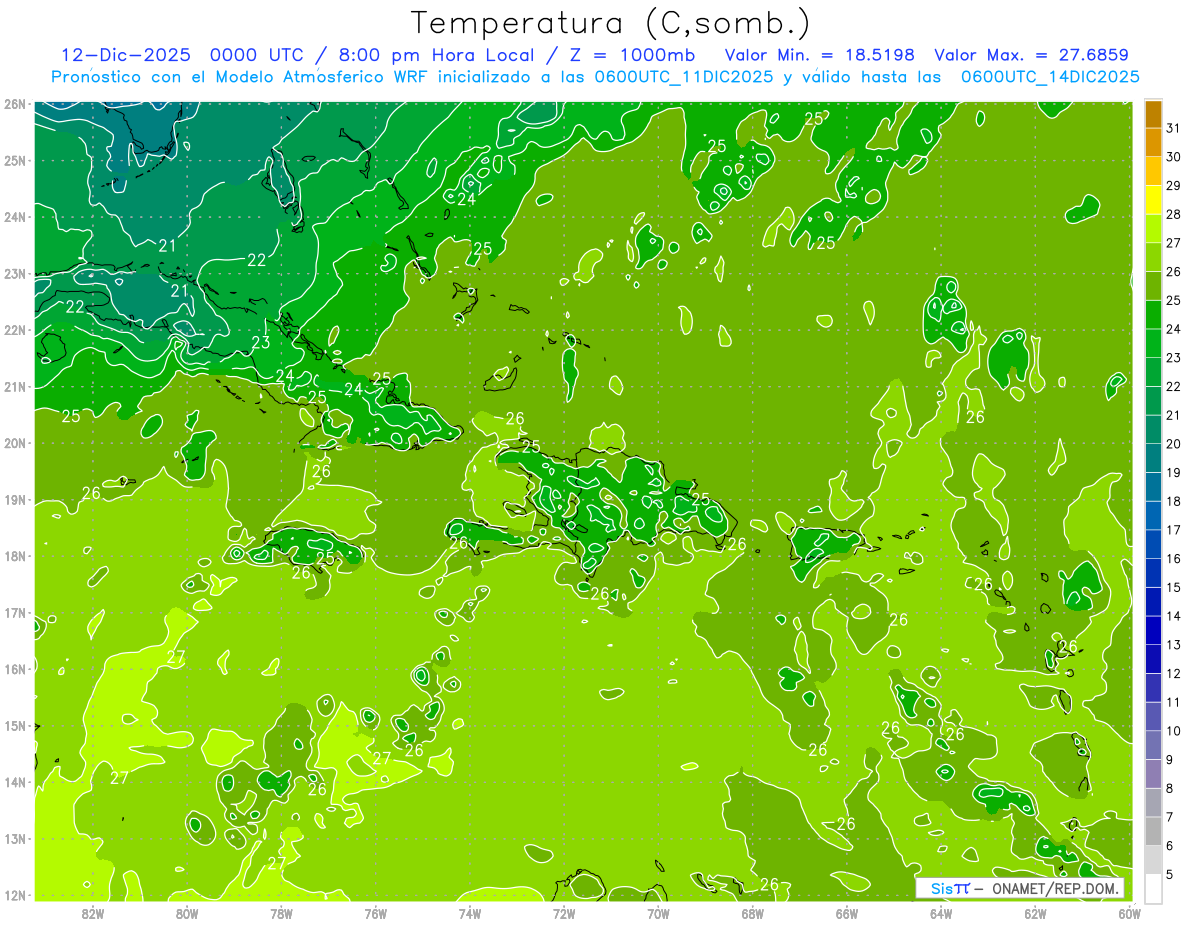Click the "12N" latitude axis label
Image resolution: width=1200 pixels, height=927 pixels.
click(15, 895)
